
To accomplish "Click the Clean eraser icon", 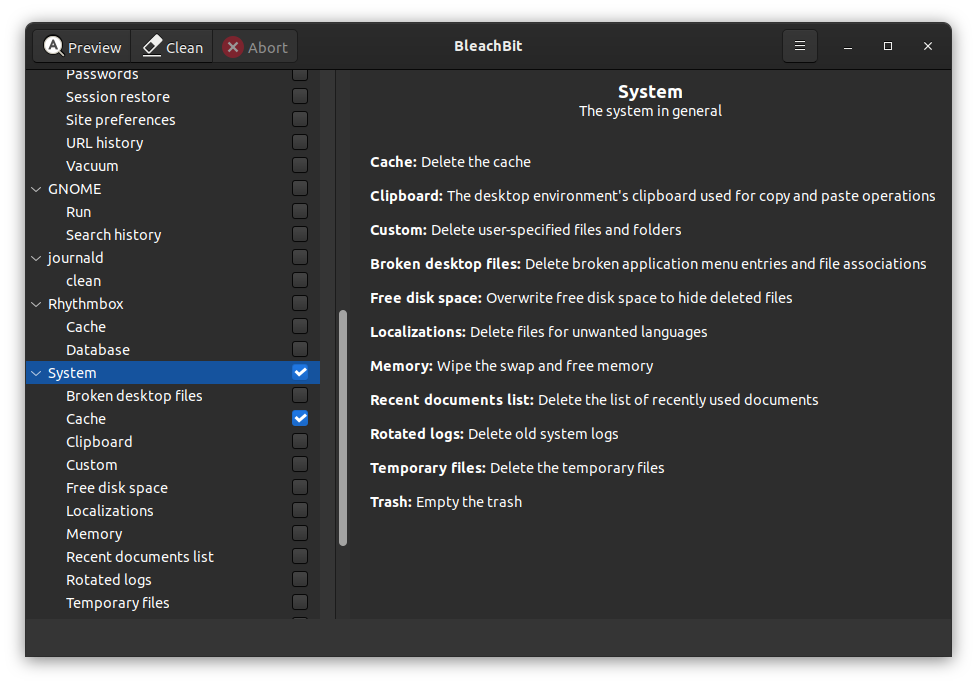I will pyautogui.click(x=152, y=46).
